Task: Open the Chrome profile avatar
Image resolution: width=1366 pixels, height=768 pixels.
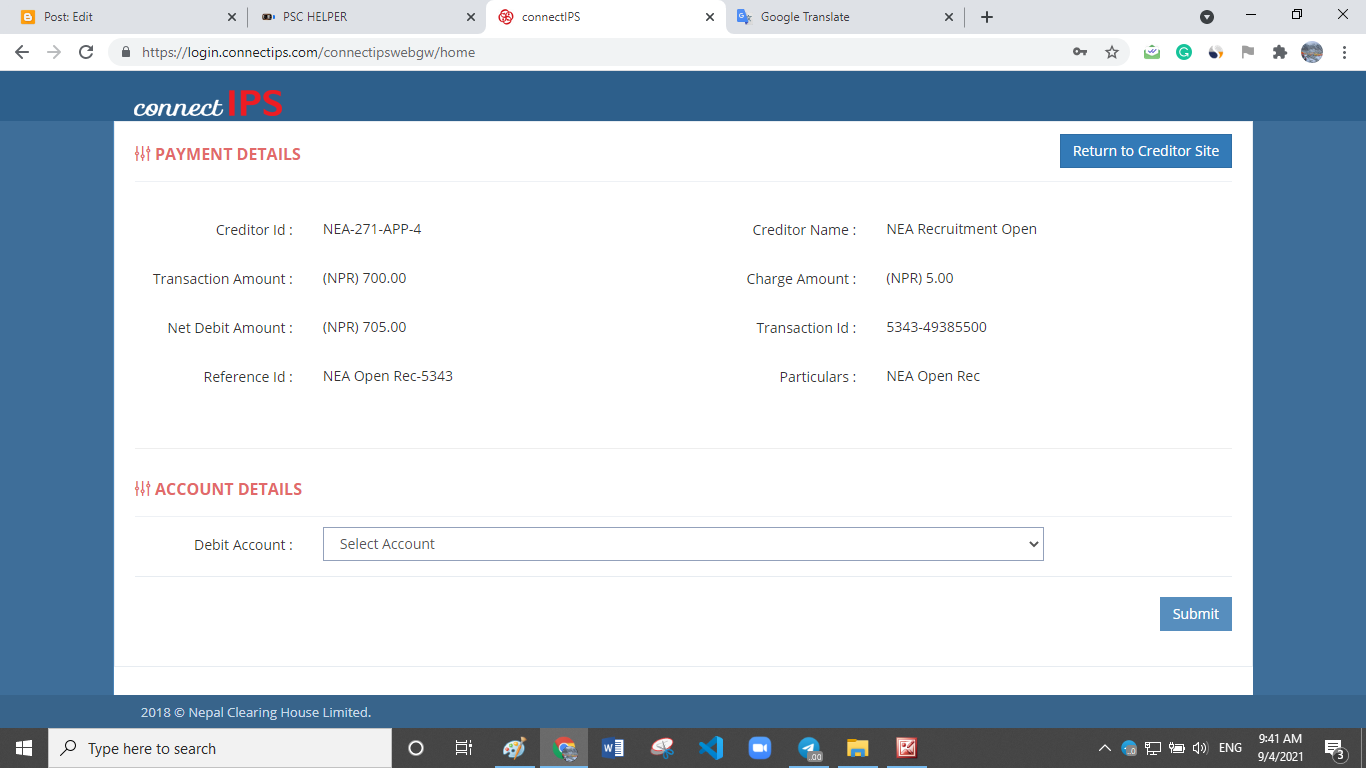Action: pyautogui.click(x=1312, y=52)
